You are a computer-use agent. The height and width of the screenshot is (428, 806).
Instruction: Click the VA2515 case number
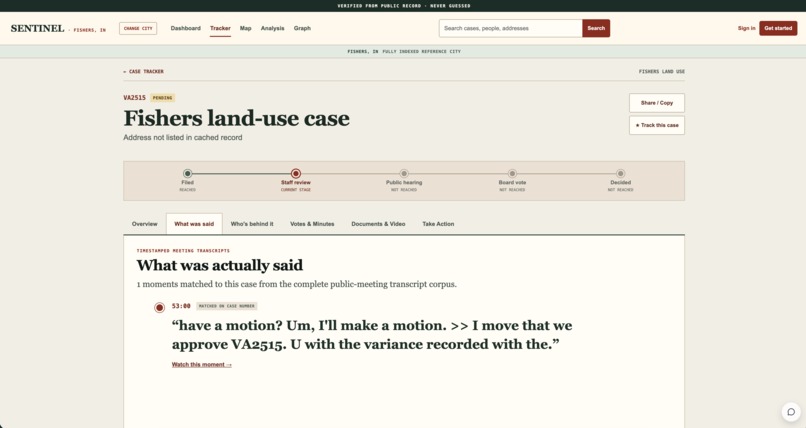coord(135,98)
